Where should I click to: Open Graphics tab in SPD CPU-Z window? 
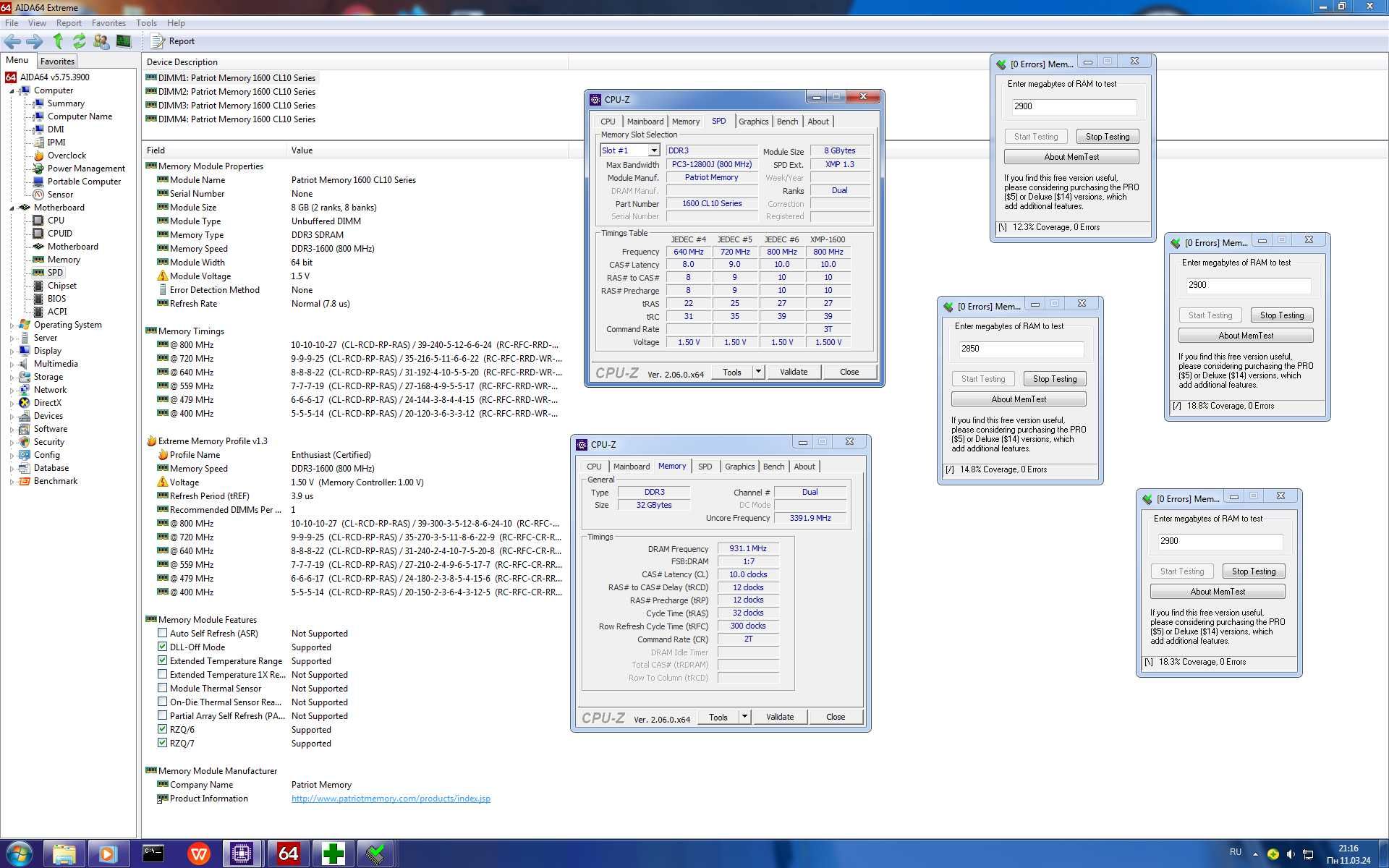point(753,122)
